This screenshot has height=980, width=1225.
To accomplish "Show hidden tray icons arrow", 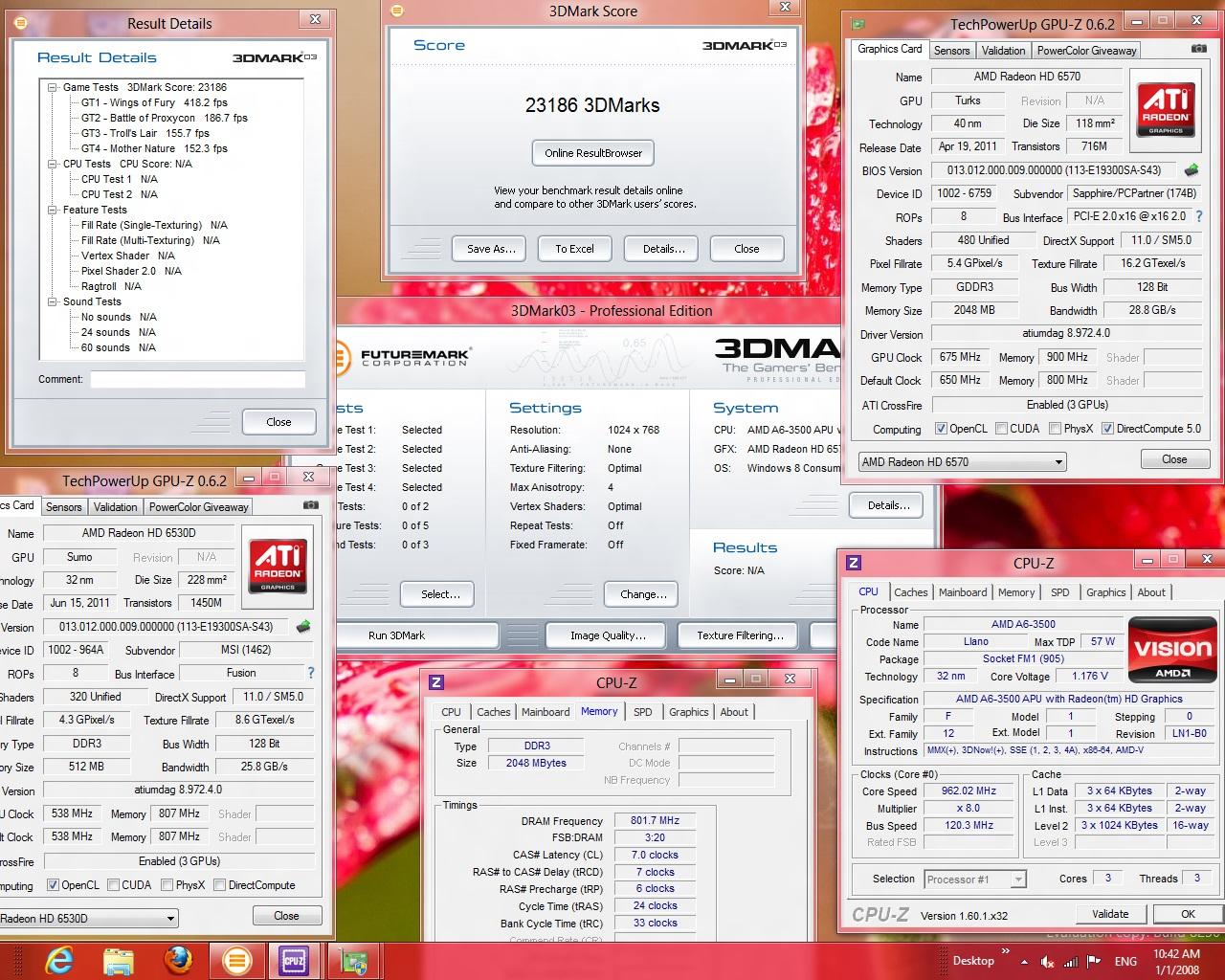I will (x=1025, y=962).
